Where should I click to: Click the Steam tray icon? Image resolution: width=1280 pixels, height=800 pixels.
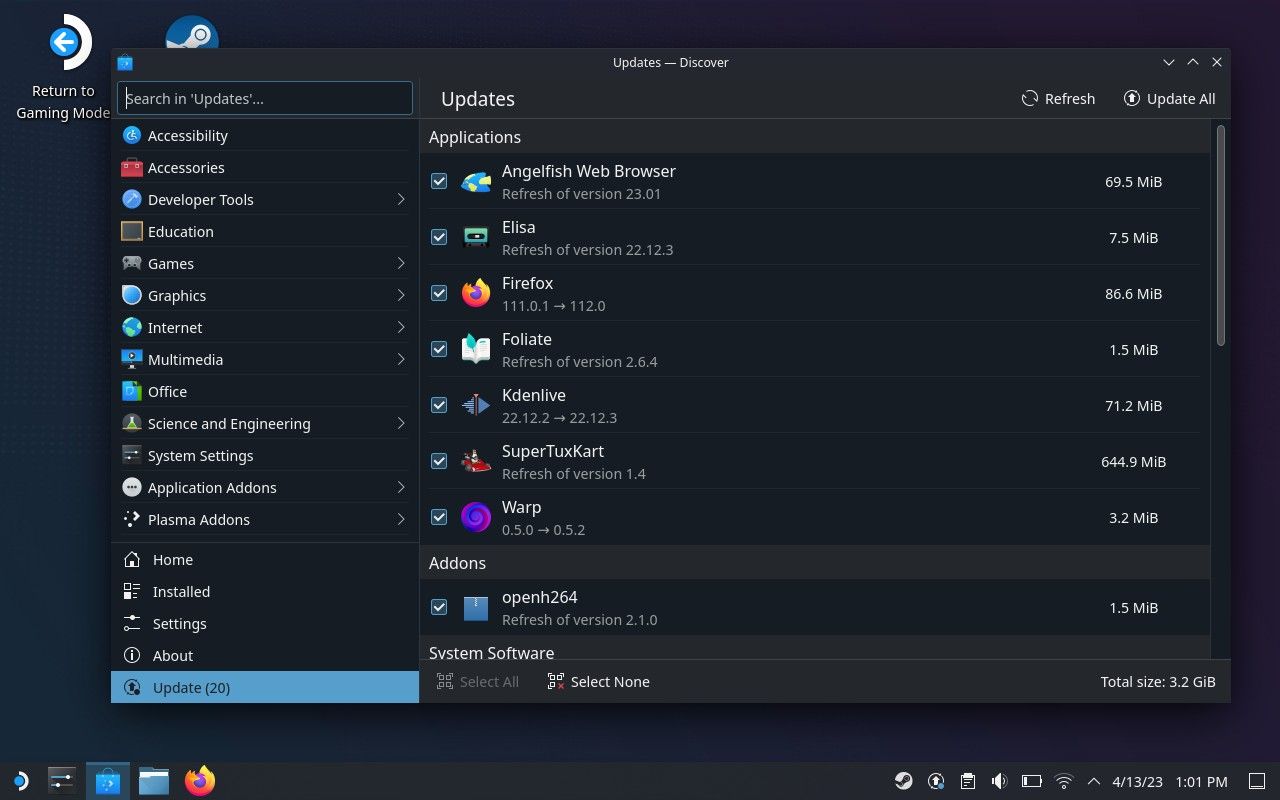pos(904,781)
